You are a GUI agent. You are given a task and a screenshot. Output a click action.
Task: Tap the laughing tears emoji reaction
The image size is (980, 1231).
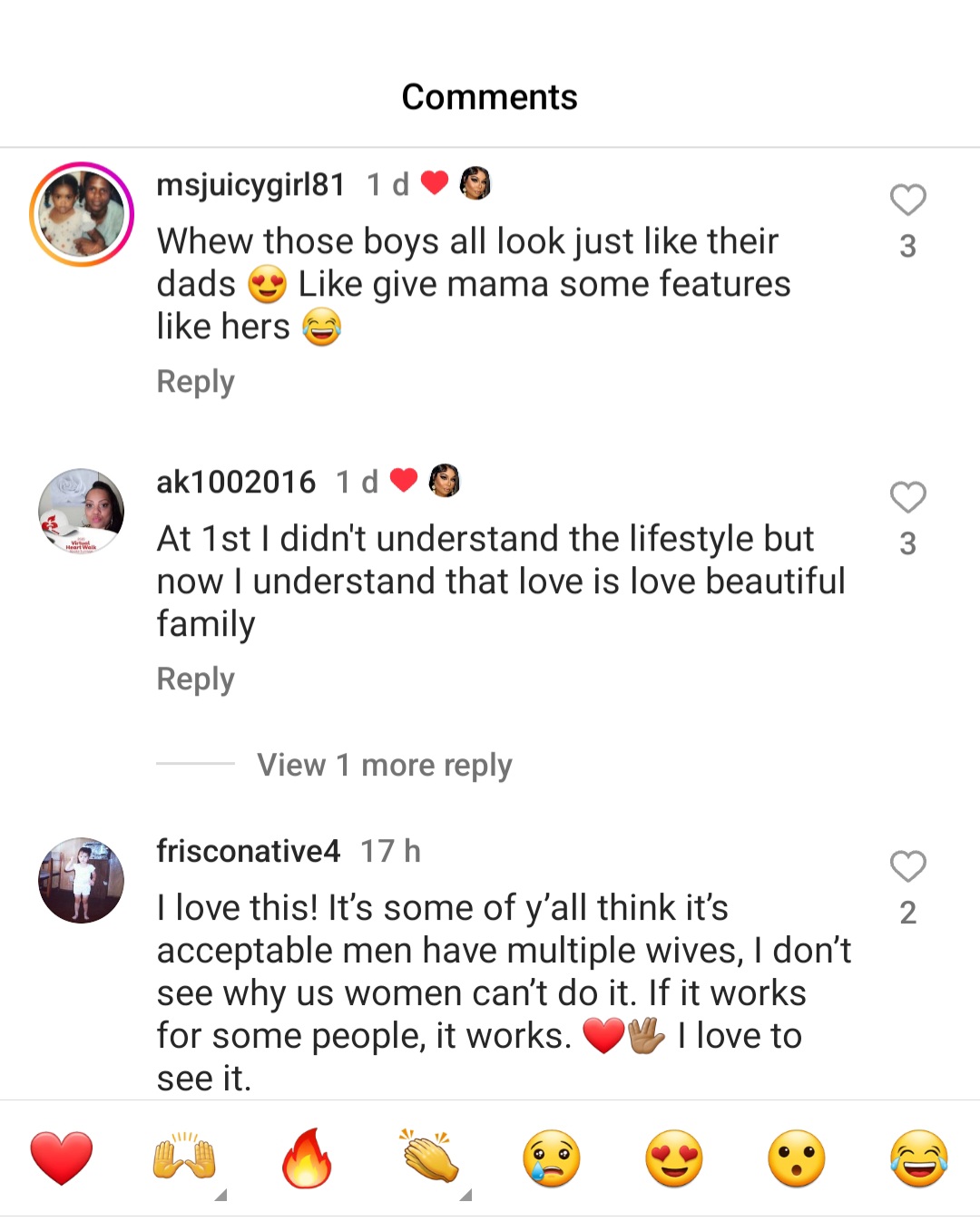tap(919, 1158)
